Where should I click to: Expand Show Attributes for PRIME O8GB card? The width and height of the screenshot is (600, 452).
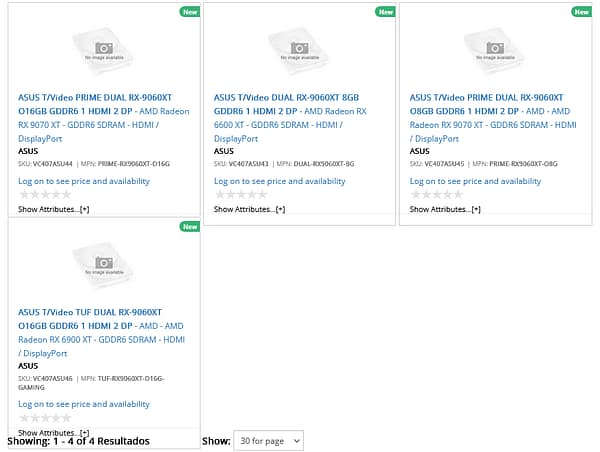445,209
